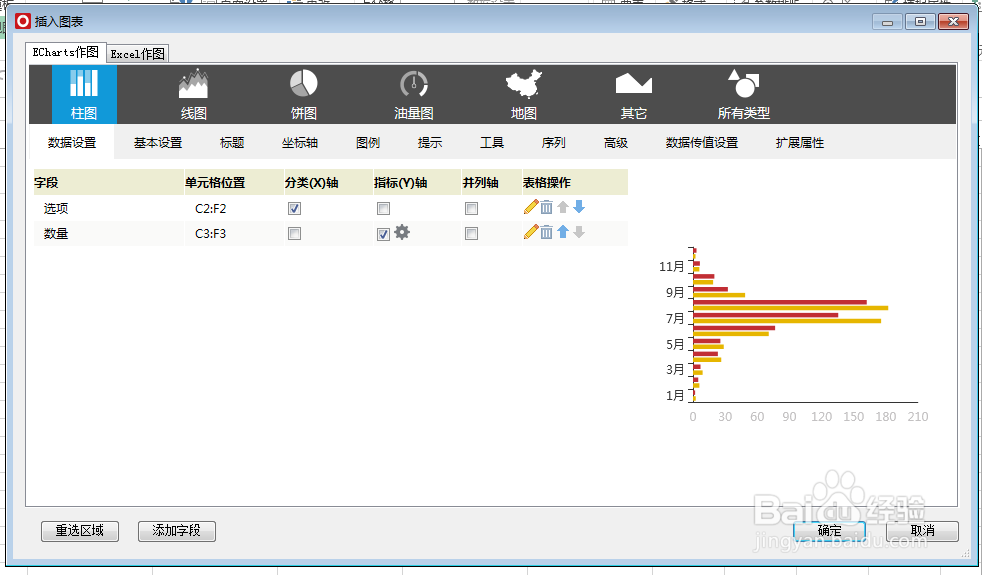This screenshot has height=575, width=982.
Task: Edit the 数量 field with pencil icon
Action: pyautogui.click(x=531, y=232)
